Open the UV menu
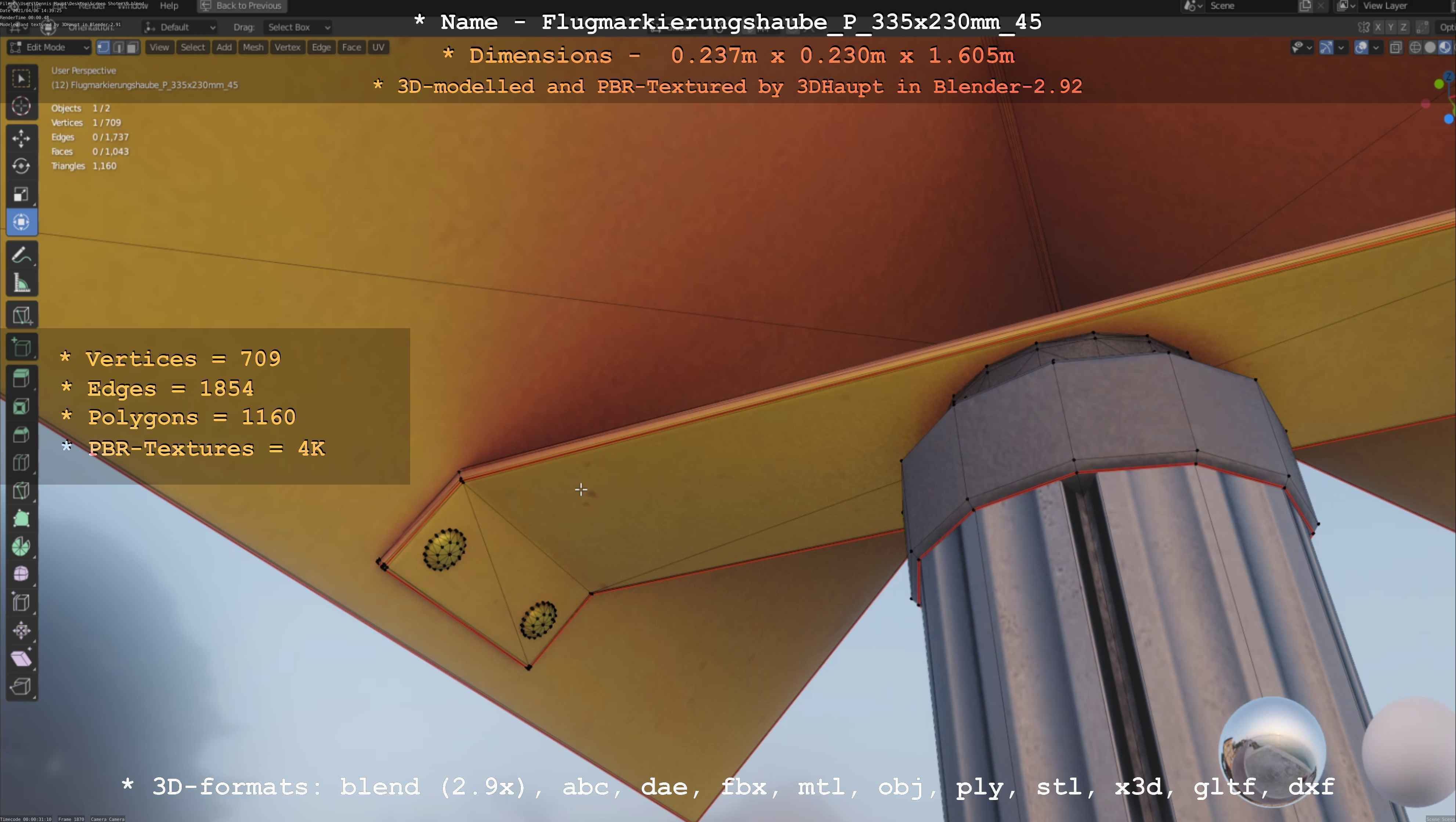 click(378, 47)
